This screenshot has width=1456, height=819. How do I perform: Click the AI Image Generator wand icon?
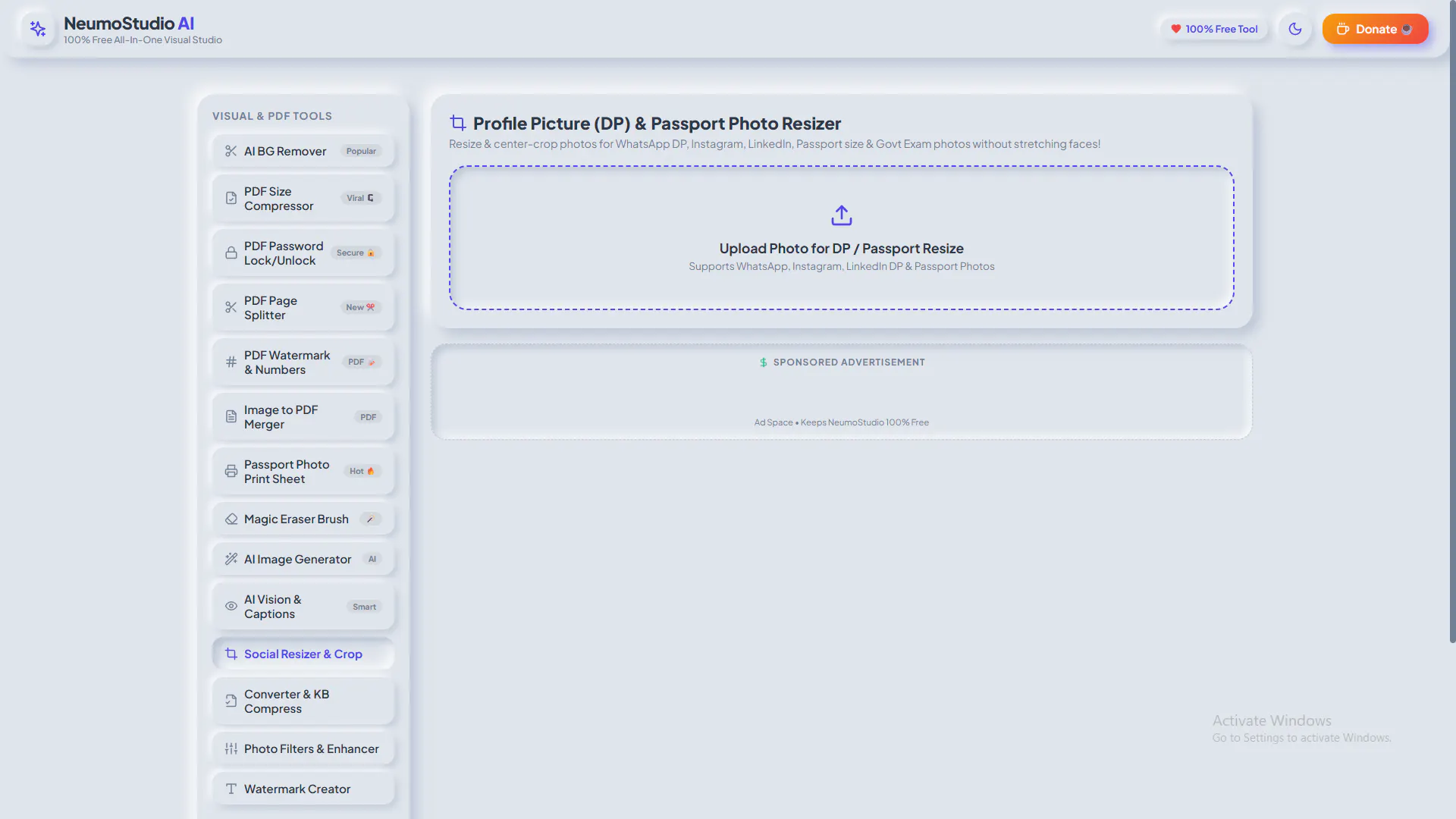(231, 559)
